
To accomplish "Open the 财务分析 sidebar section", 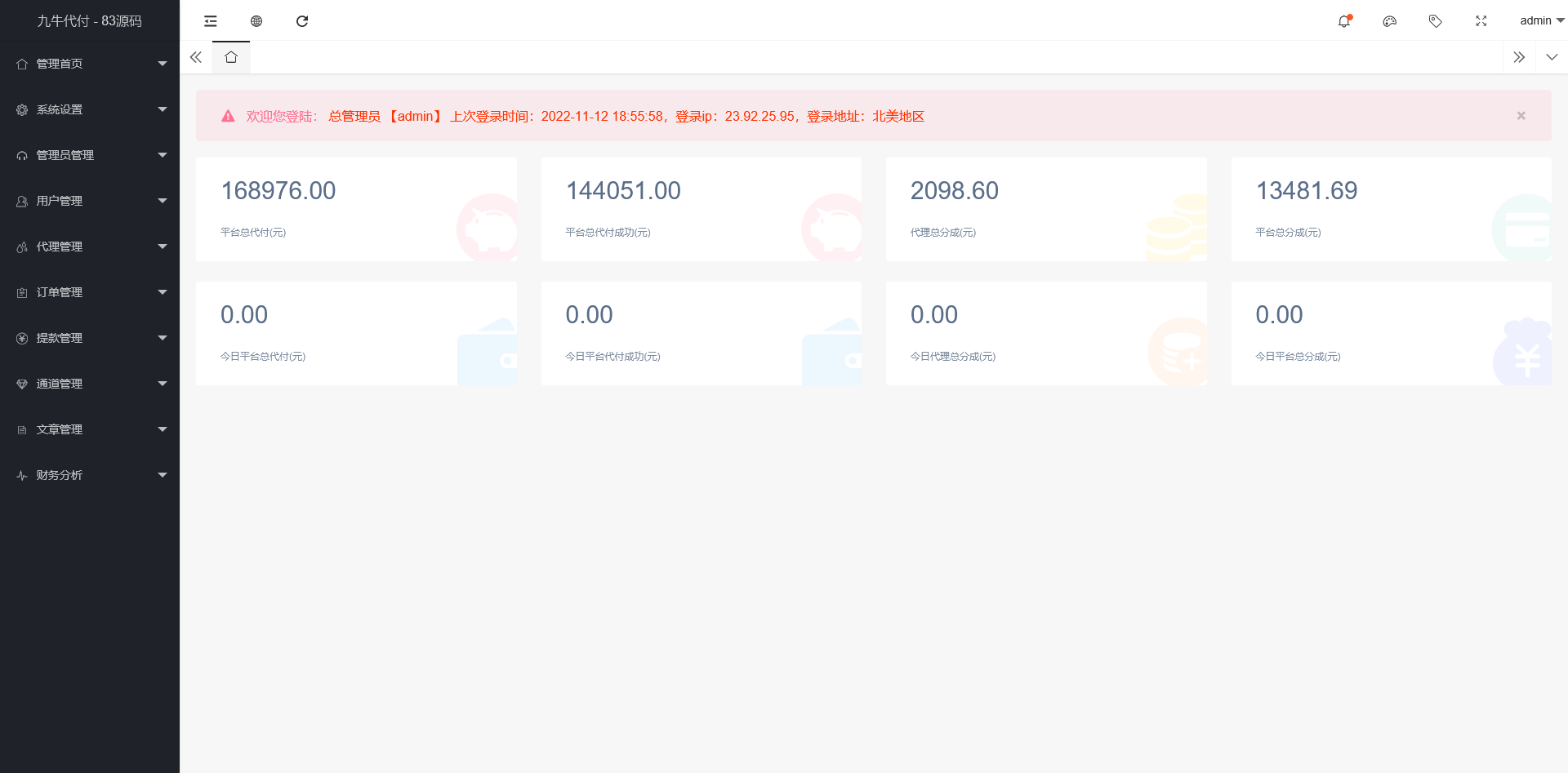I will tap(90, 475).
